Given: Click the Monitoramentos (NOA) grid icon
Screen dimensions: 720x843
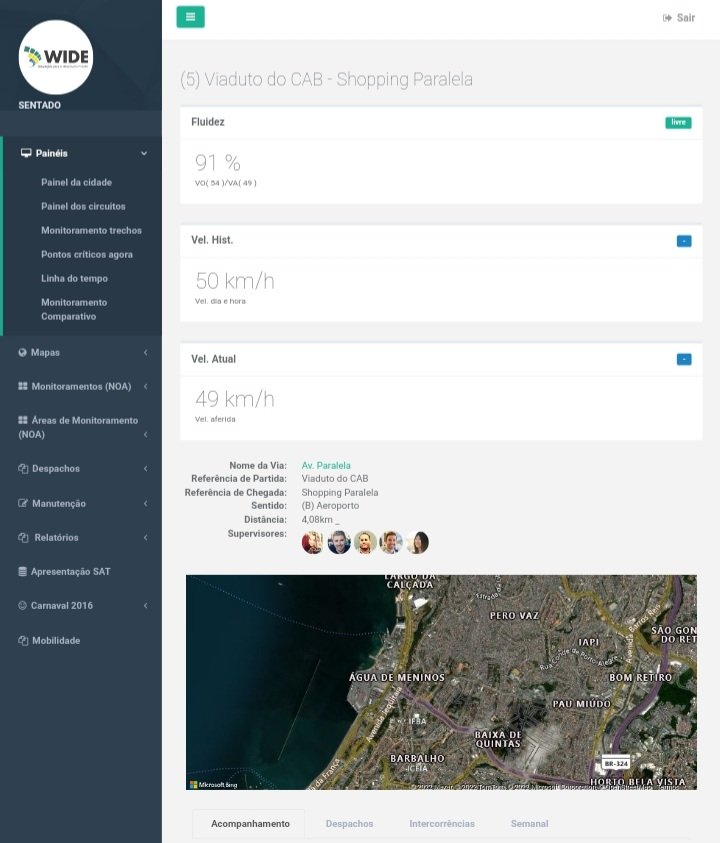Looking at the screenshot, I should [x=23, y=386].
